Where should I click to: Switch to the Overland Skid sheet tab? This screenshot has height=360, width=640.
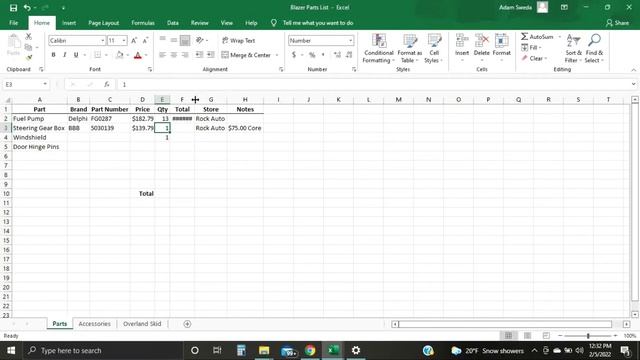[x=142, y=324]
